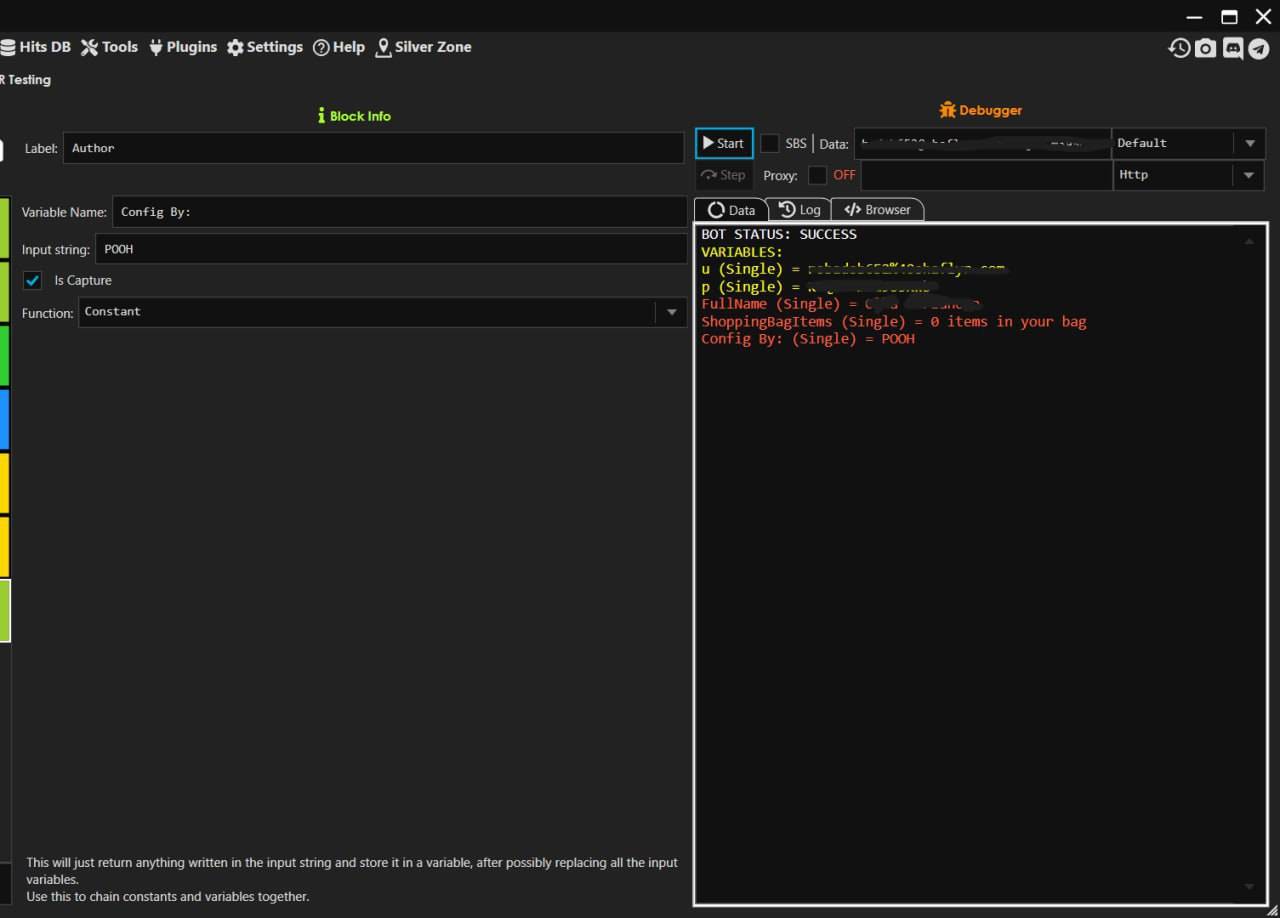The width and height of the screenshot is (1280, 918).
Task: Click the debugger Data input field
Action: pyautogui.click(x=983, y=143)
